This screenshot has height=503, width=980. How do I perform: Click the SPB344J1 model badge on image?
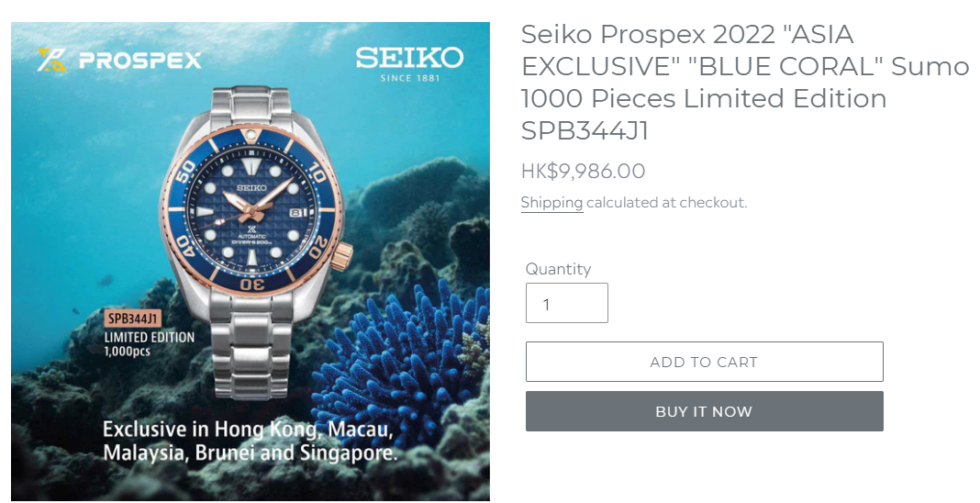[134, 319]
